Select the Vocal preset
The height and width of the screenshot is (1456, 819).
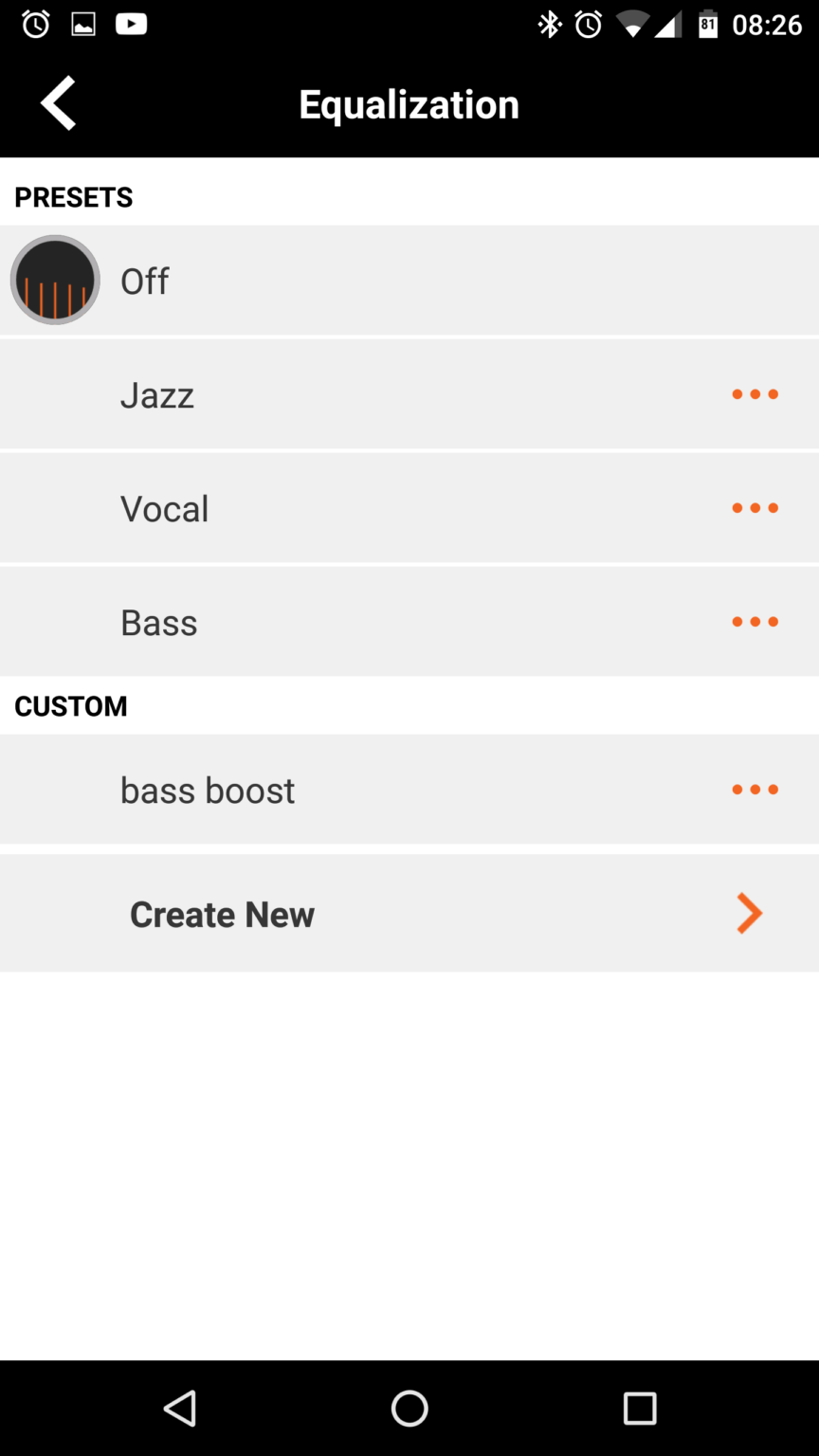pos(409,508)
